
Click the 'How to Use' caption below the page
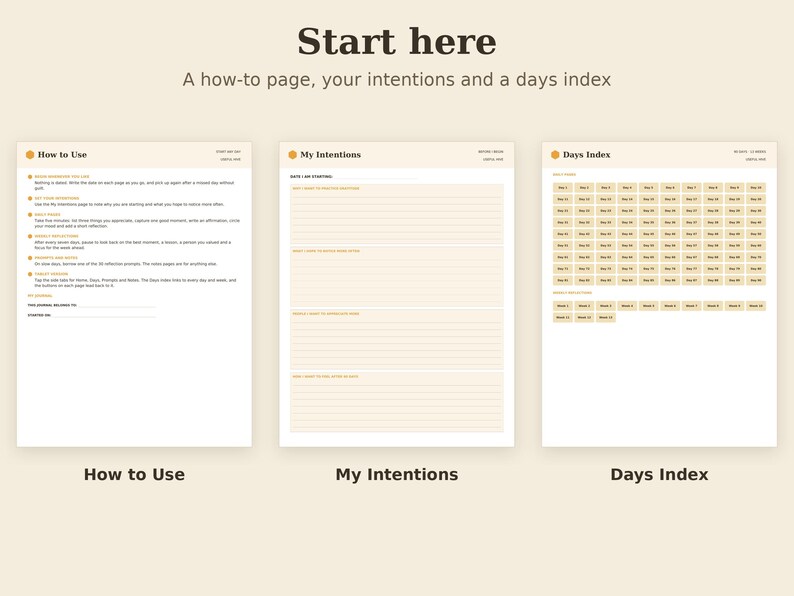click(x=134, y=474)
